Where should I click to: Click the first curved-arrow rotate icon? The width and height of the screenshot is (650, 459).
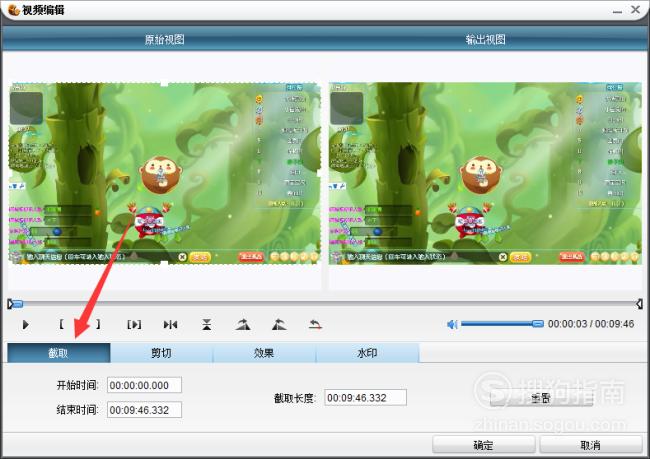[x=243, y=325]
